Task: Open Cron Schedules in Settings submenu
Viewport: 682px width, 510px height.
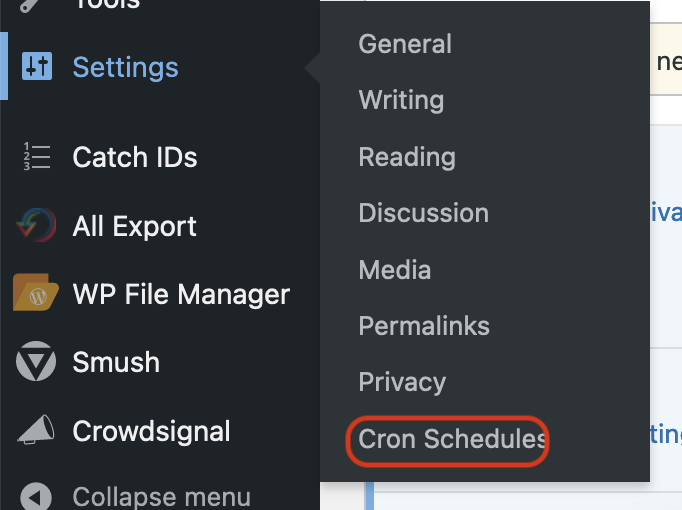Action: pos(452,439)
